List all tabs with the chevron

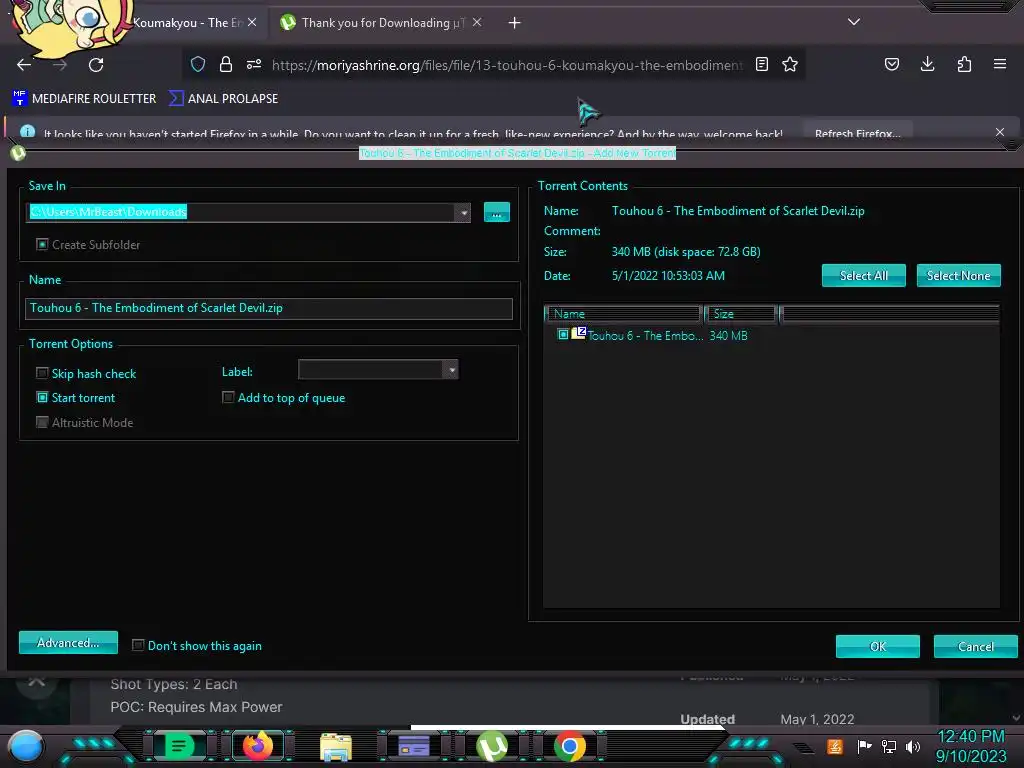(854, 22)
